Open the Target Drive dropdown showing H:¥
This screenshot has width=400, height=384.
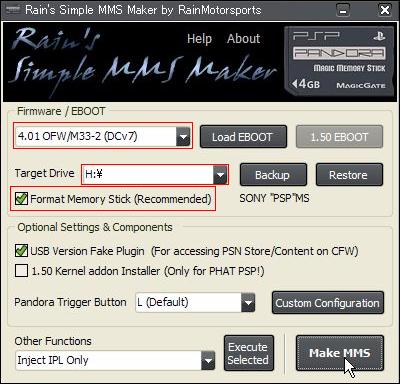point(155,174)
